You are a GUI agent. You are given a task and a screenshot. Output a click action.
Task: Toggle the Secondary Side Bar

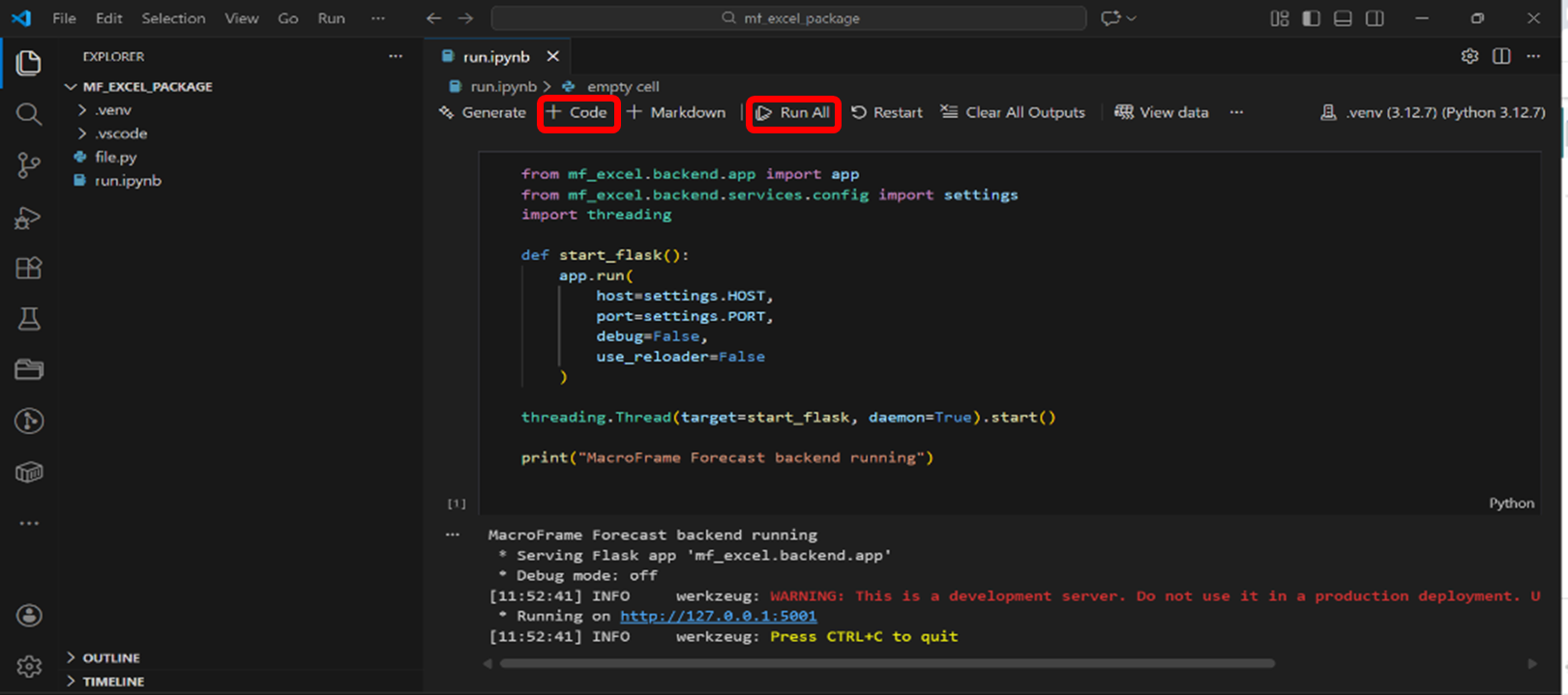click(x=1375, y=18)
